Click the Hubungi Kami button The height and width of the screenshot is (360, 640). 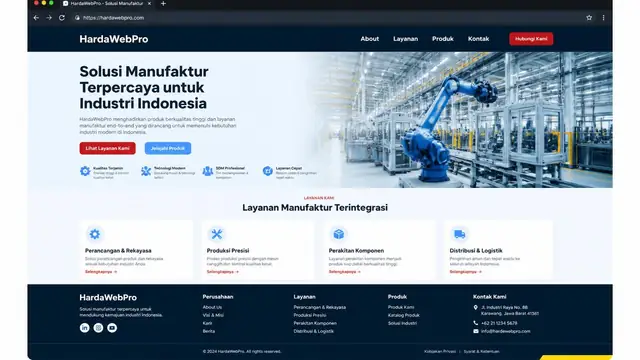[531, 39]
